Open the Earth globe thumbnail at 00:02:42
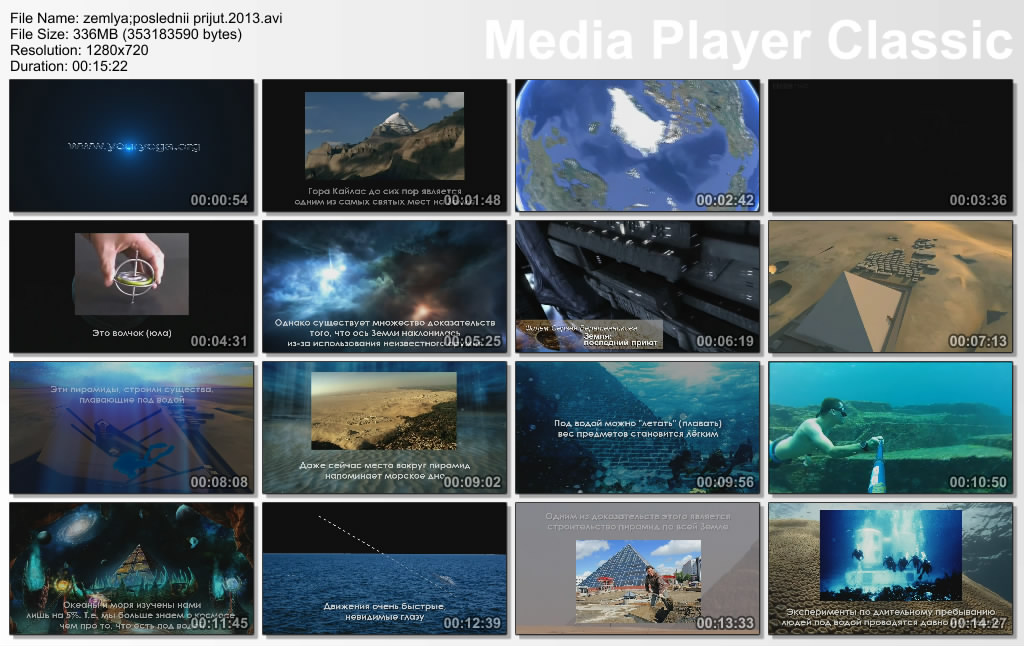The height and width of the screenshot is (646, 1024). tap(637, 146)
